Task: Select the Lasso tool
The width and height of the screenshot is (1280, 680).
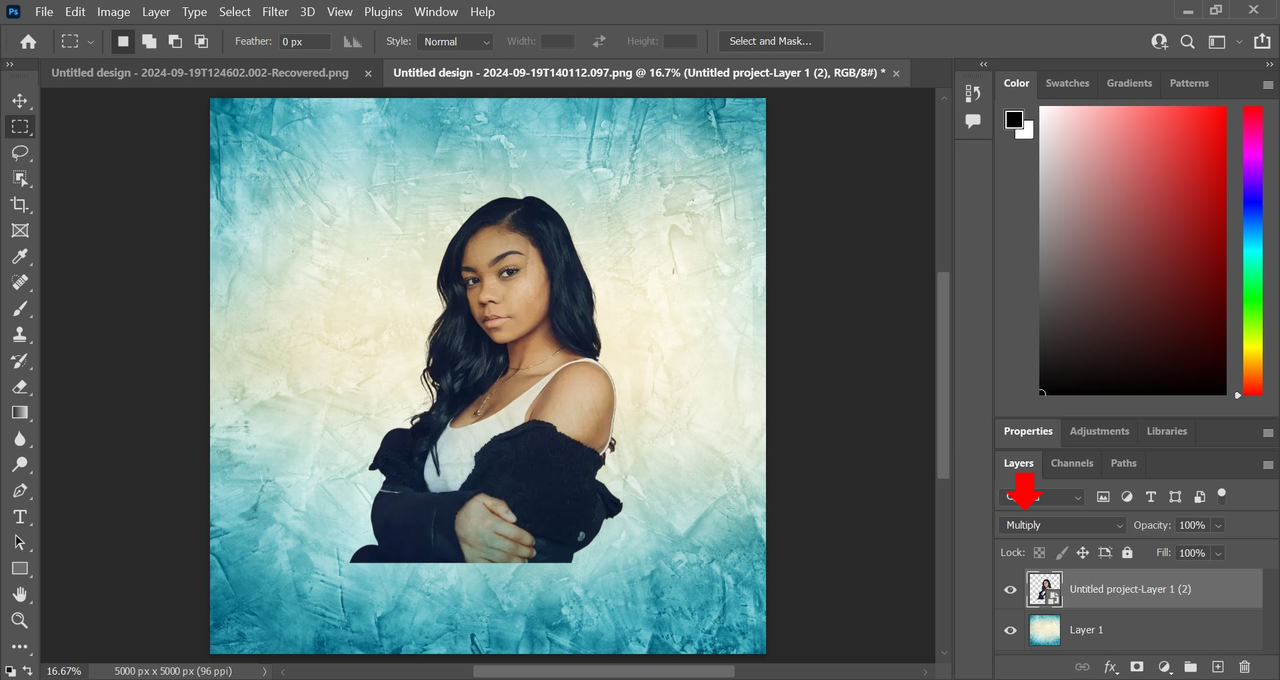Action: coord(19,153)
